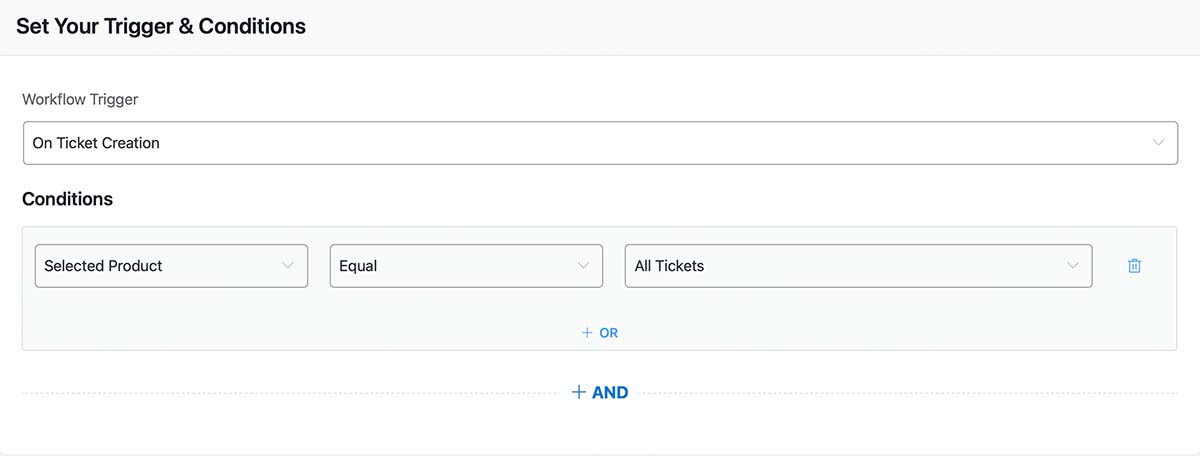The image size is (1200, 456).
Task: Delete the condition with the trash icon
Action: point(1134,266)
